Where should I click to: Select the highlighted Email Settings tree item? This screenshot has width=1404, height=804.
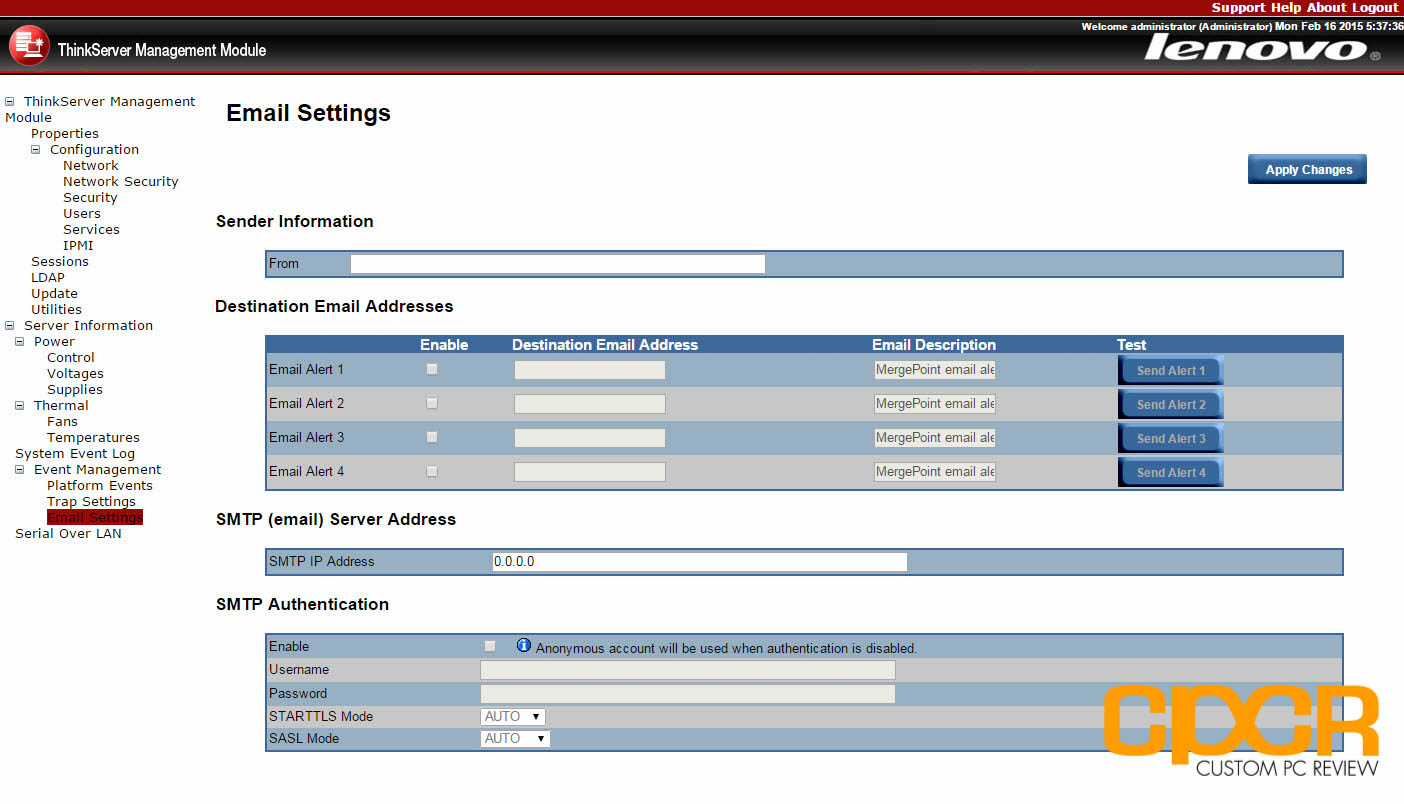(x=95, y=517)
